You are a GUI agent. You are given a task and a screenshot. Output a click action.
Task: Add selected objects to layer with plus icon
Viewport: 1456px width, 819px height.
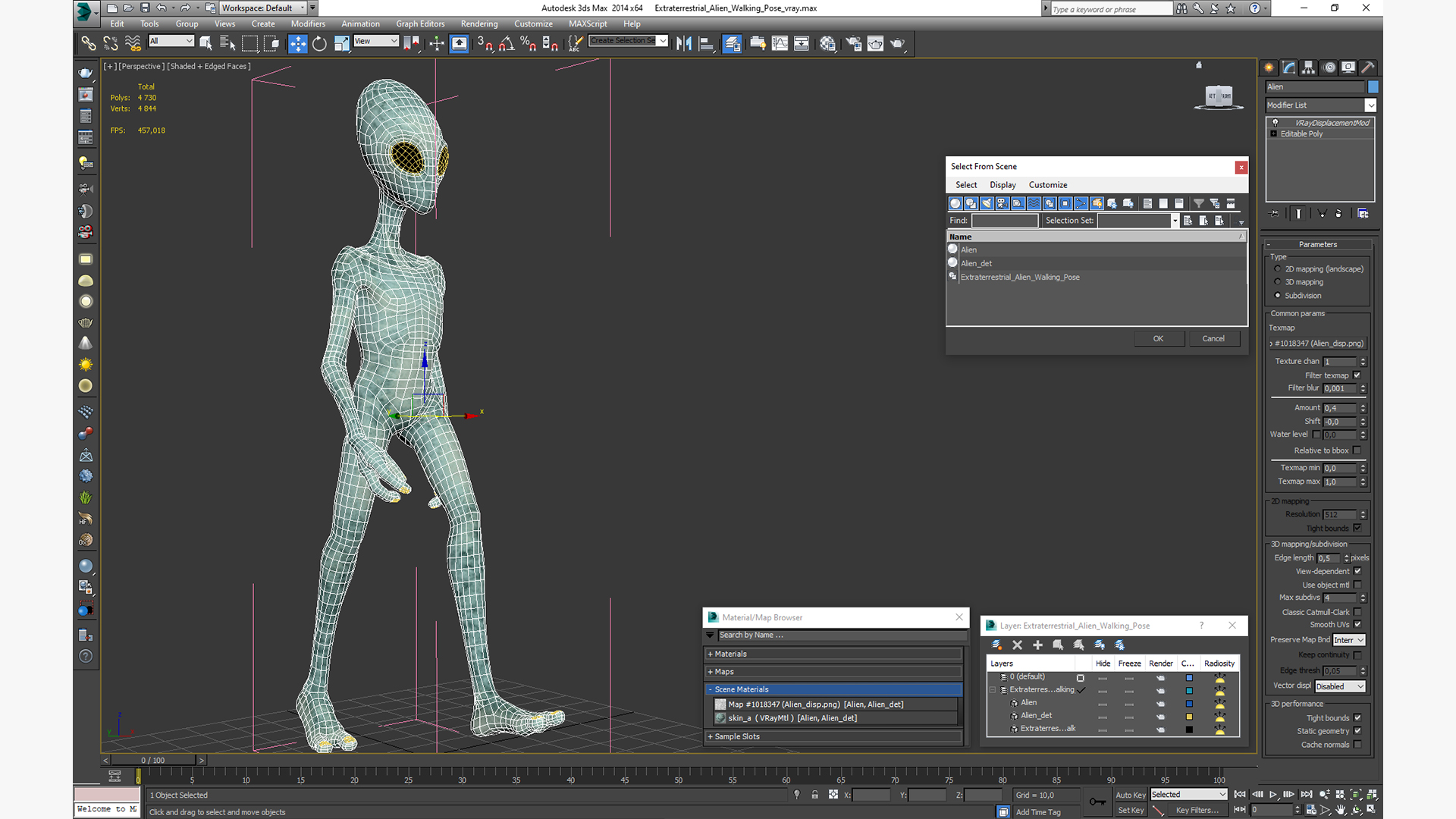click(1037, 645)
